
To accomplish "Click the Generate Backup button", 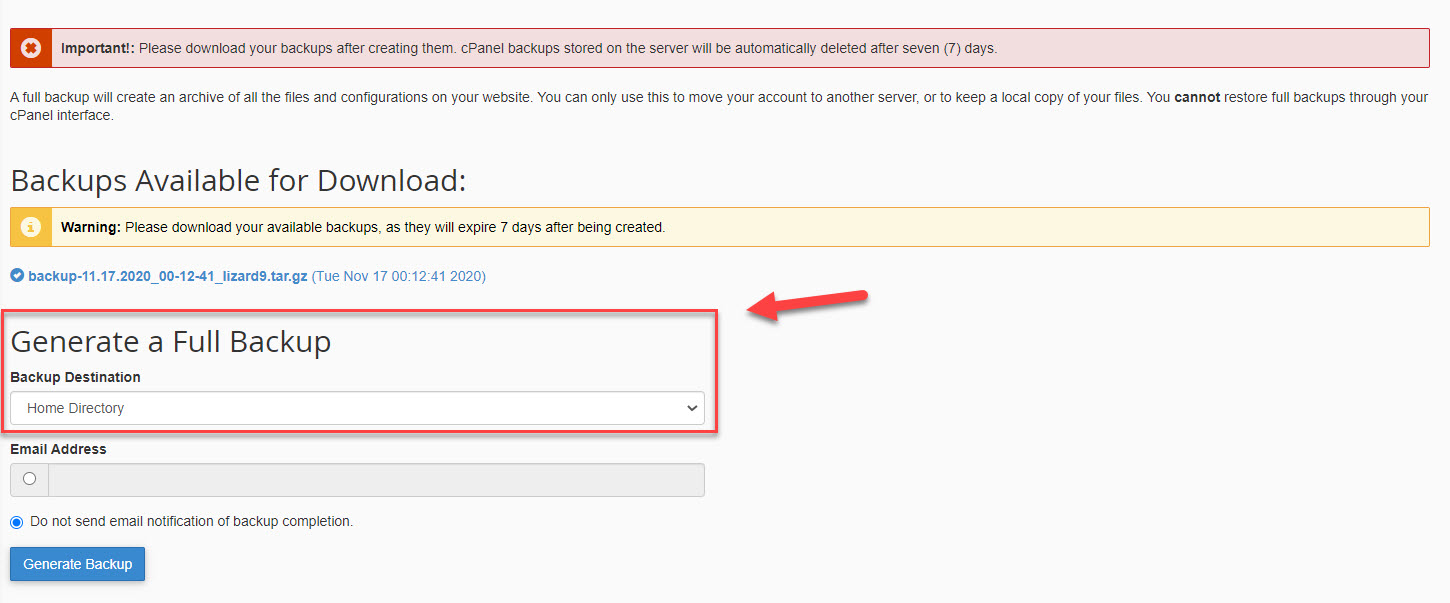I will 78,564.
